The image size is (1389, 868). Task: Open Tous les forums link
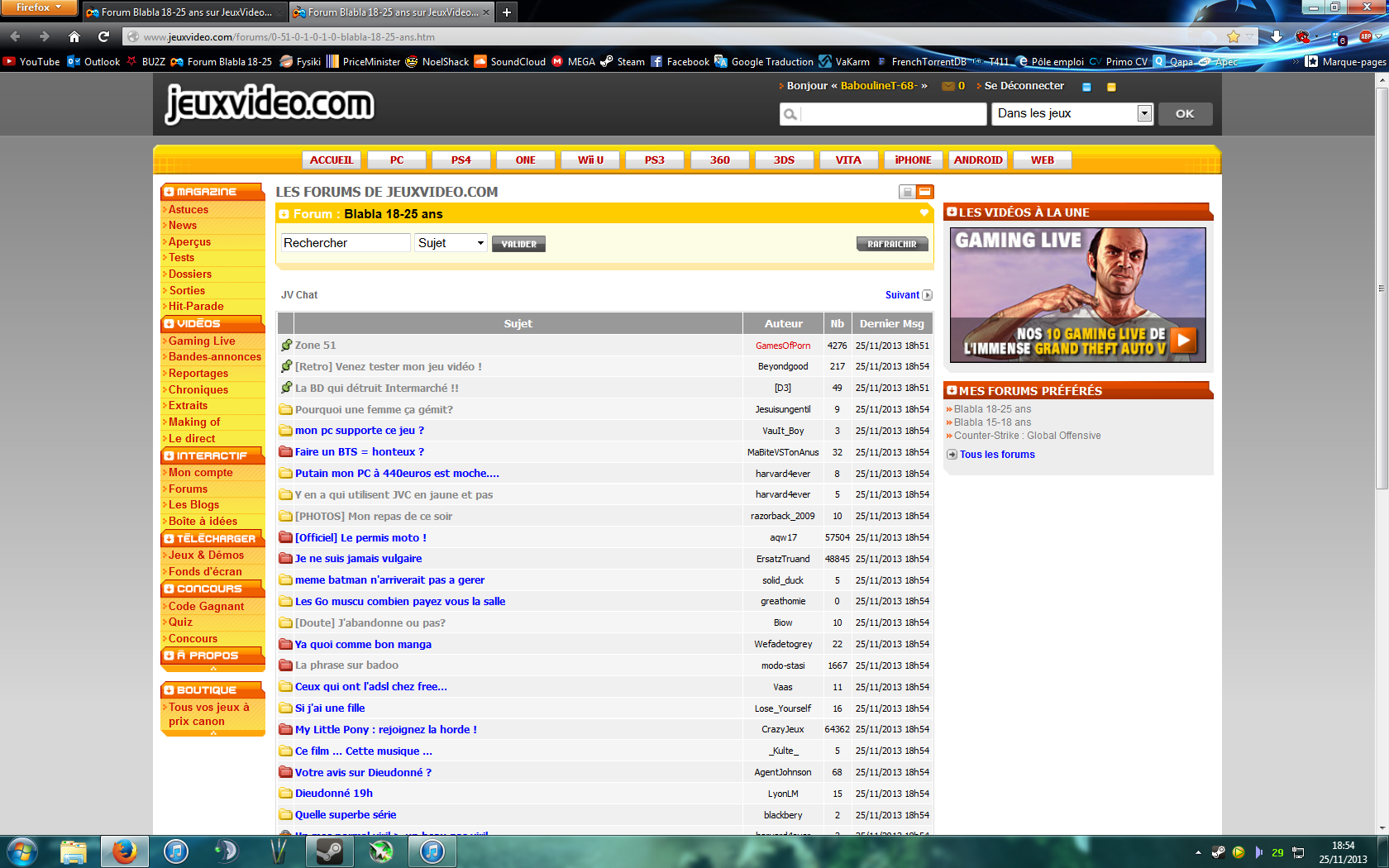point(997,455)
